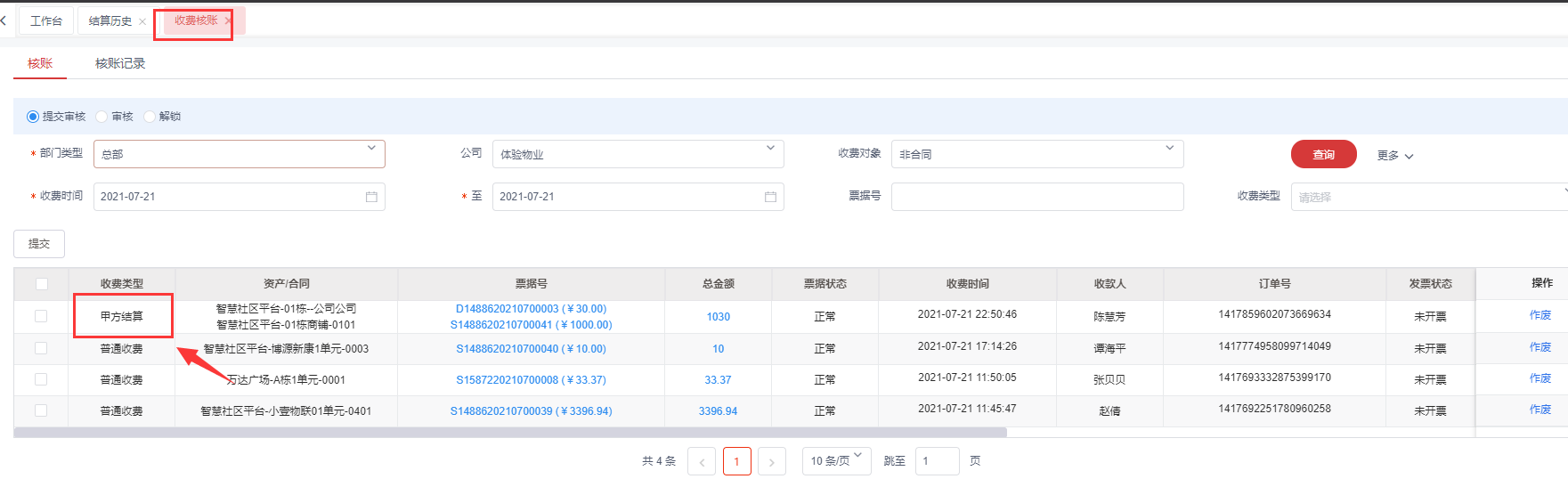Open calendar icon in 收费时间 start date
Screen dimensions: 1568x479
click(371, 197)
